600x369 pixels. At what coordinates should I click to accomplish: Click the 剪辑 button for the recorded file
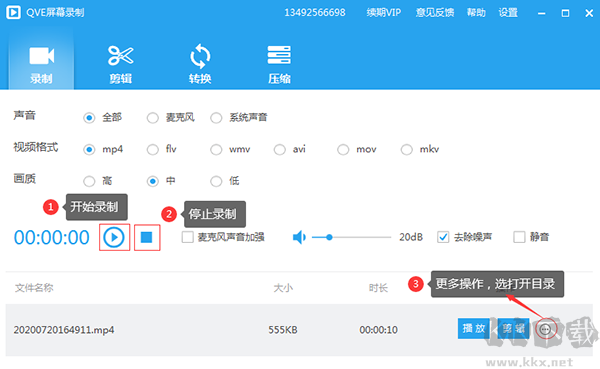click(x=514, y=328)
